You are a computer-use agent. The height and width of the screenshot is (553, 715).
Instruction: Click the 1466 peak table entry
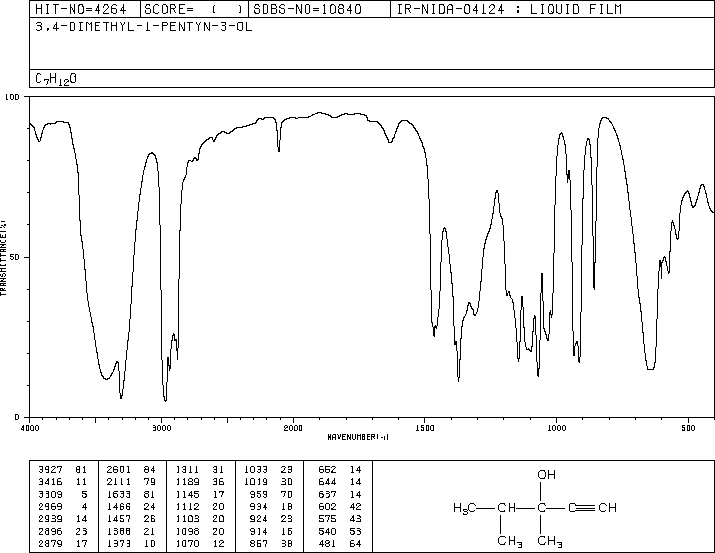point(131,506)
